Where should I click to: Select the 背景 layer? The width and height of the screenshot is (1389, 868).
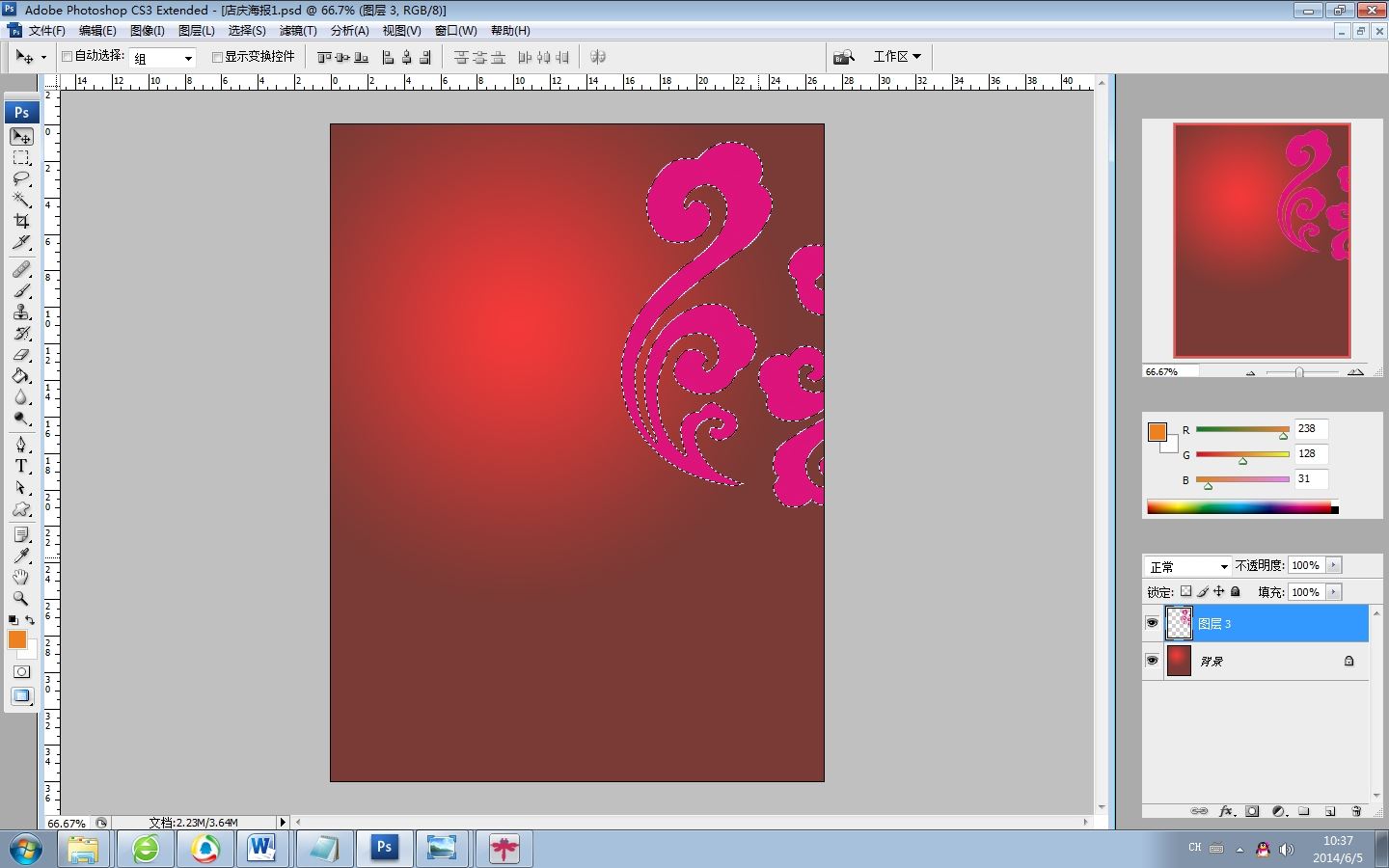(x=1264, y=662)
